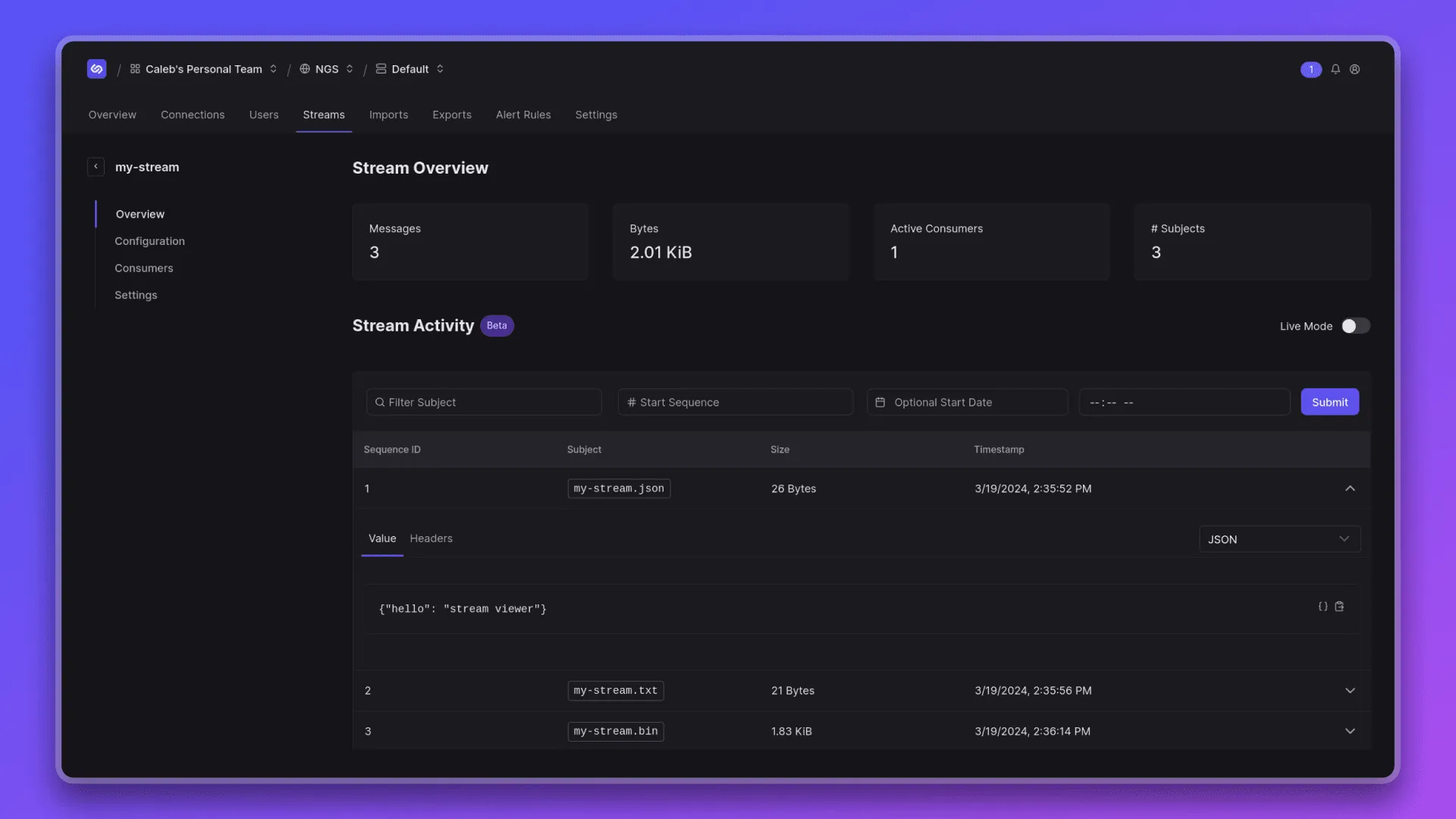Expand the sequence ID 2 row my-stream.txt
The width and height of the screenshot is (1456, 819).
(x=1350, y=690)
